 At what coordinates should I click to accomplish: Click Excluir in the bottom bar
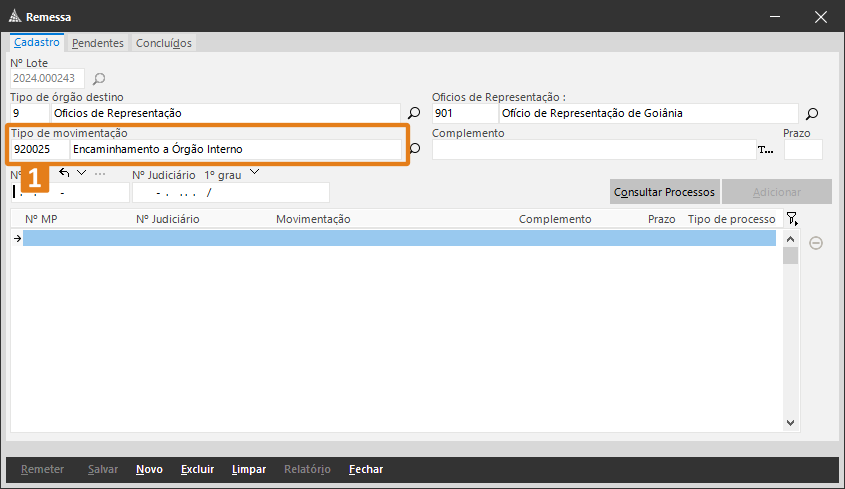197,470
